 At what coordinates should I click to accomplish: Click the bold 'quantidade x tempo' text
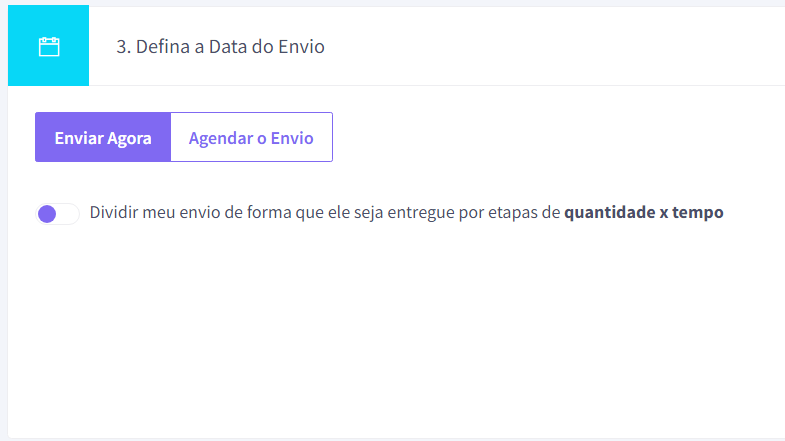click(x=644, y=212)
